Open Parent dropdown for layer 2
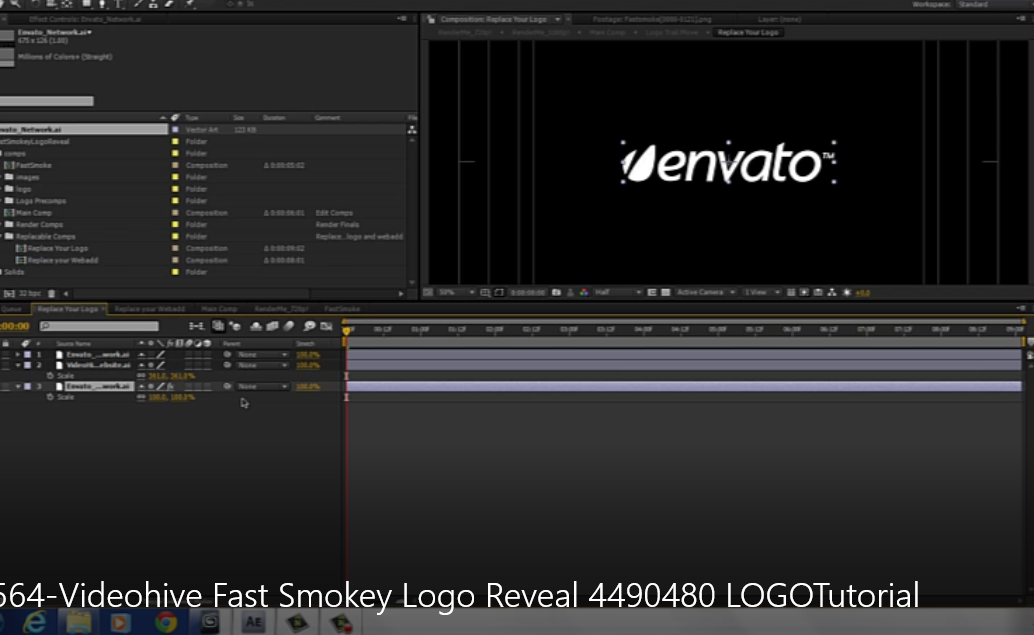Screen dimensions: 1034x635 (262, 365)
